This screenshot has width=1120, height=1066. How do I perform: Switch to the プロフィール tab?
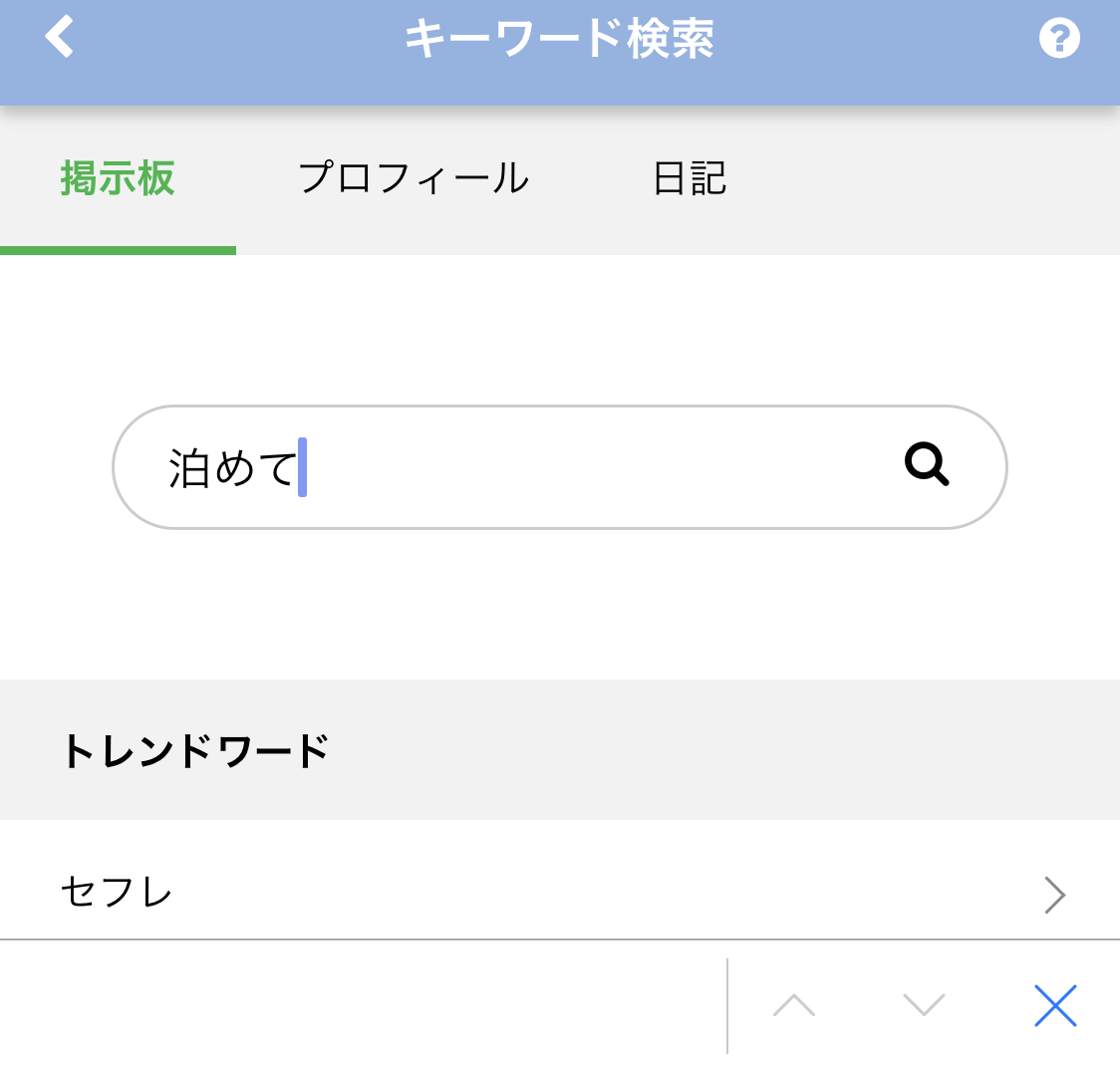pos(414,179)
